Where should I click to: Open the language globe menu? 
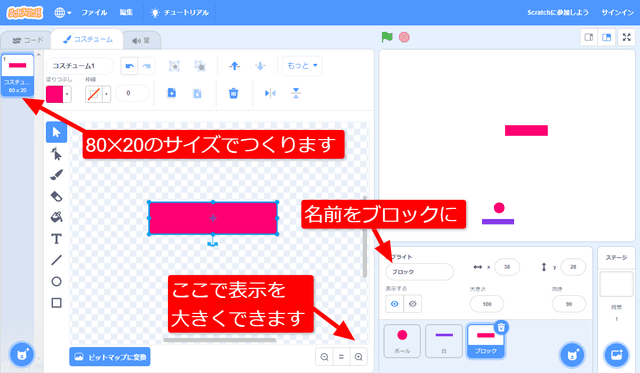[62, 13]
